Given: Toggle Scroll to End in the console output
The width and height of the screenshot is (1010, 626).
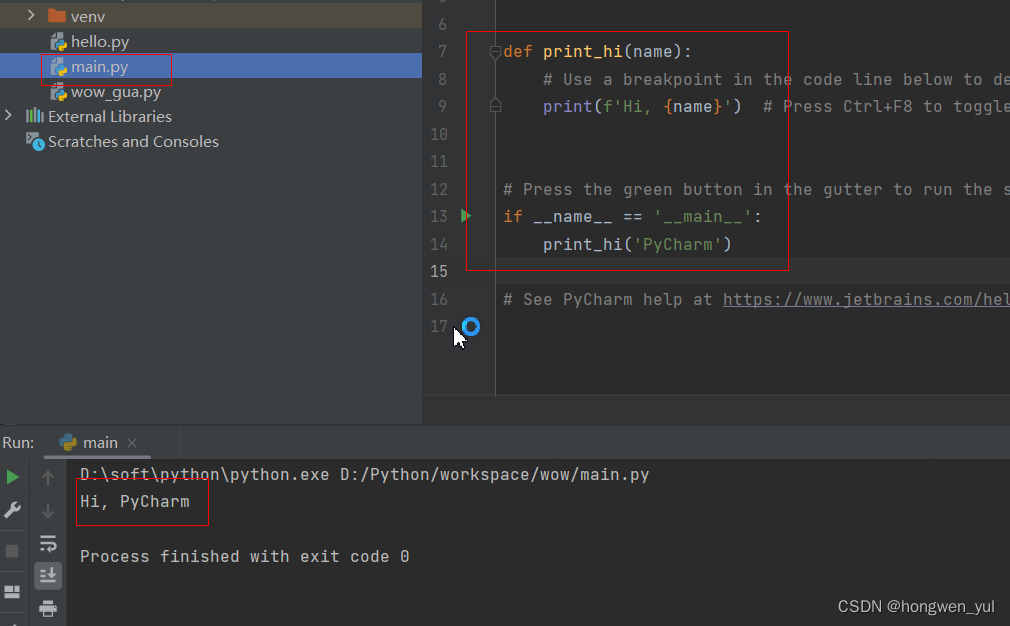Looking at the screenshot, I should pos(48,575).
